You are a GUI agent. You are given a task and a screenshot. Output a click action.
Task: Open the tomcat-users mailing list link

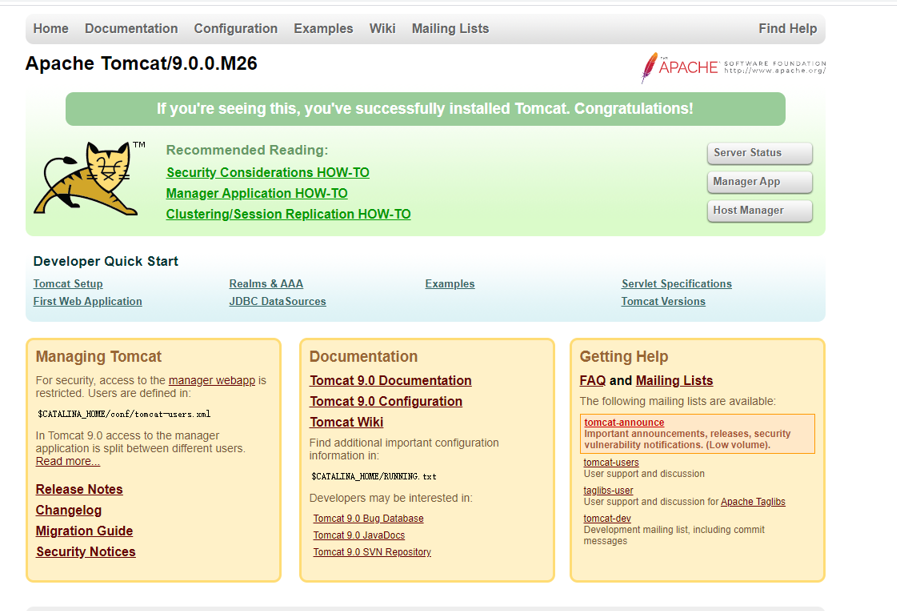pos(611,462)
